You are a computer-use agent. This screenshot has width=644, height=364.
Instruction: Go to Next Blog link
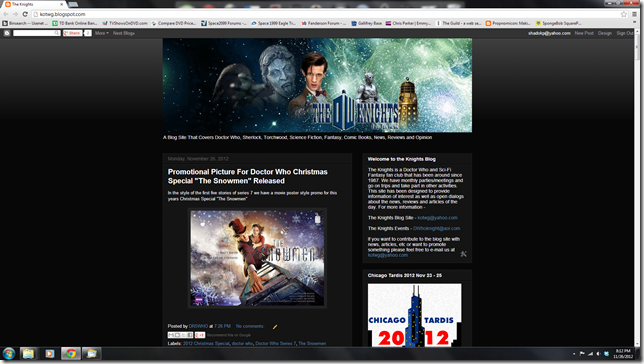pos(124,33)
